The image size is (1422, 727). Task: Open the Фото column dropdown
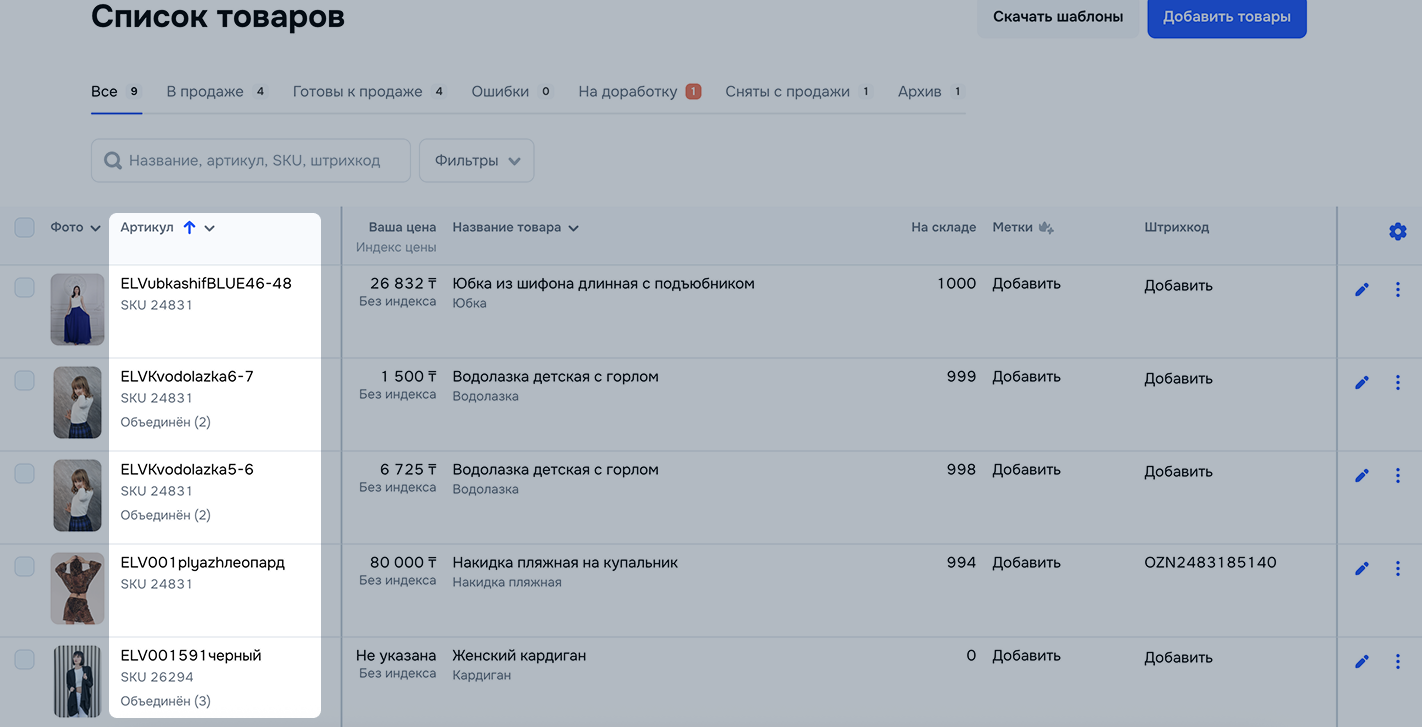pos(95,228)
